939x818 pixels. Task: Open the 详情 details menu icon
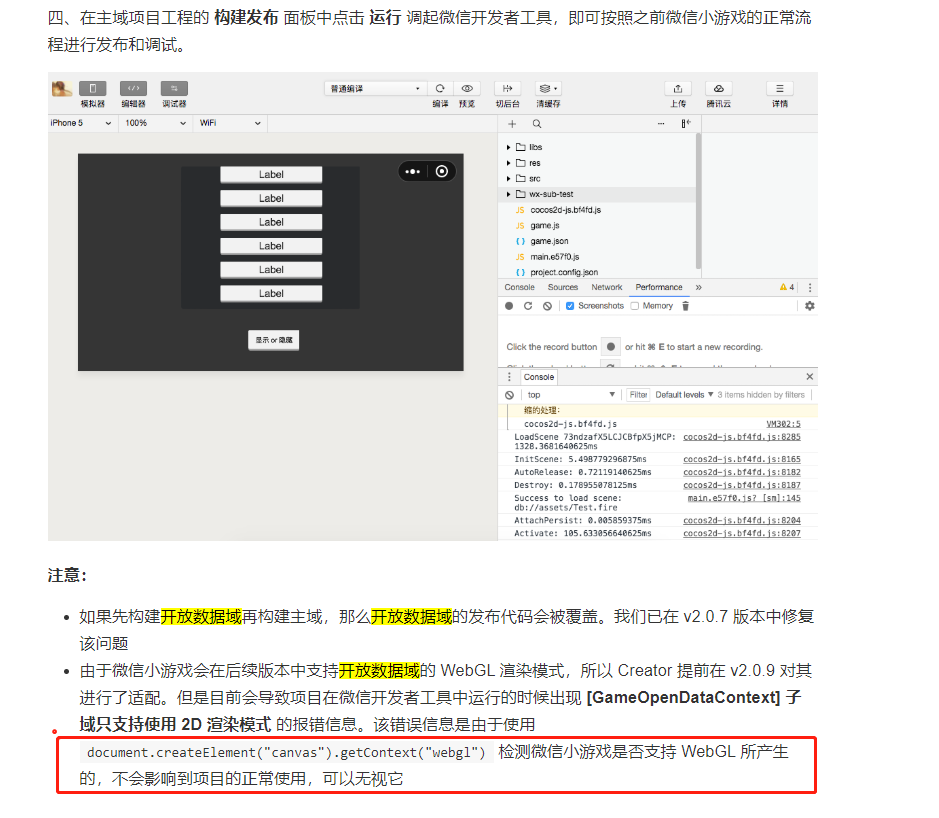tap(780, 89)
